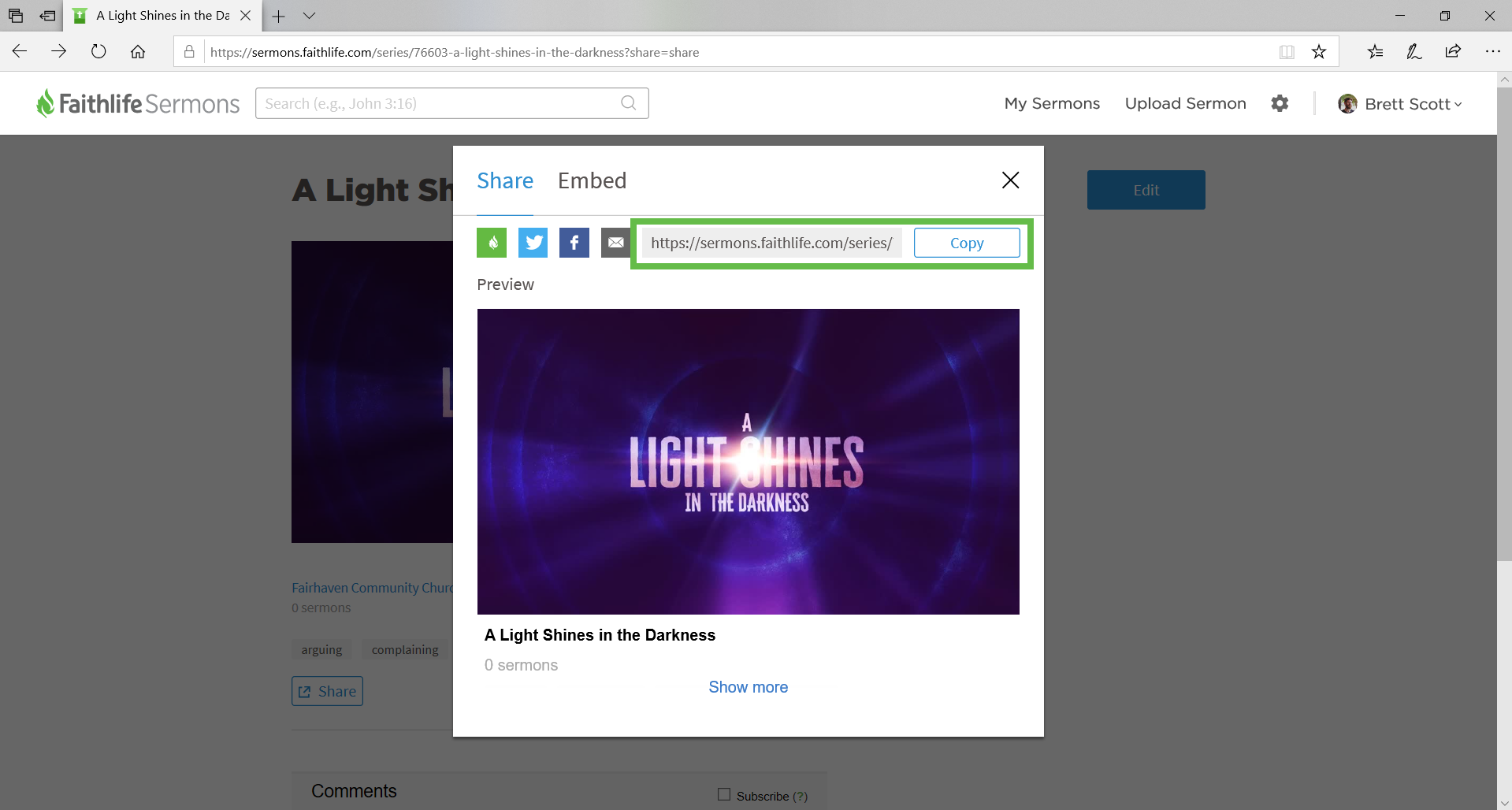Share the series on Twitter
1512x810 pixels.
[x=533, y=243]
